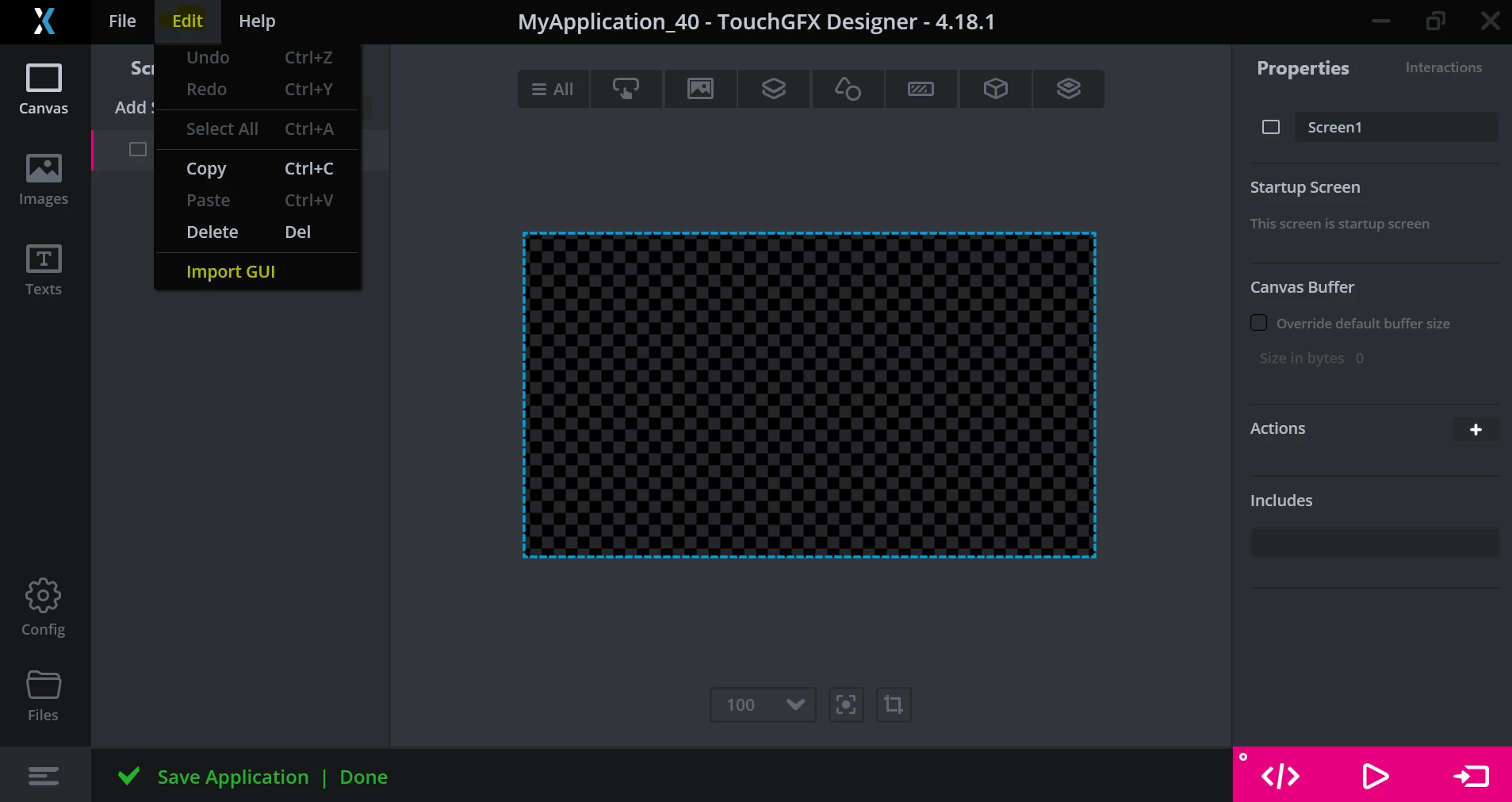Restore down the Designer window
1512x802 pixels.
click(x=1435, y=21)
